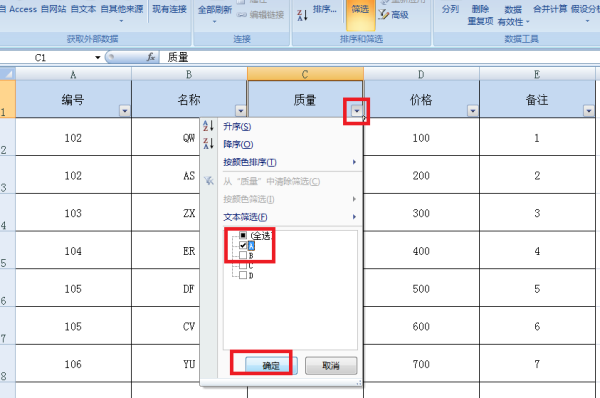Check the B checkbox in filter list
This screenshot has width=600, height=398.
(243, 255)
